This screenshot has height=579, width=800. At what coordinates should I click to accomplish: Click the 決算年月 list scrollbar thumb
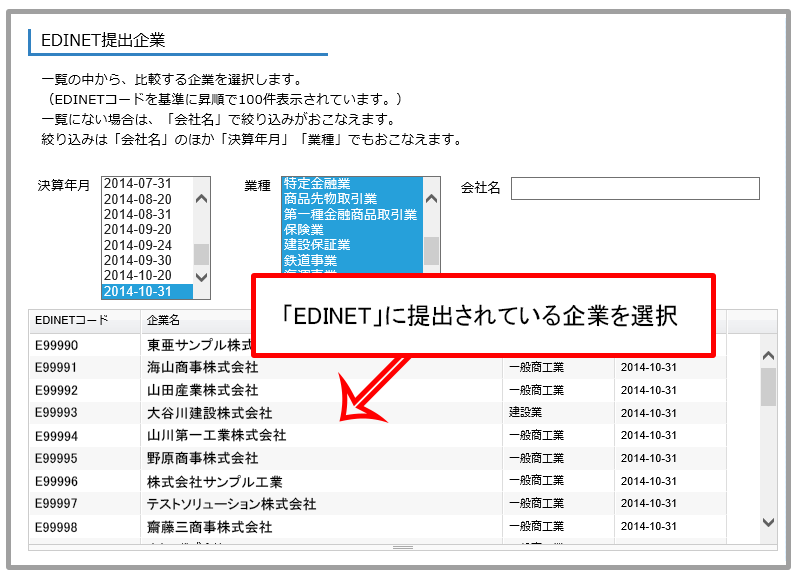[202, 255]
